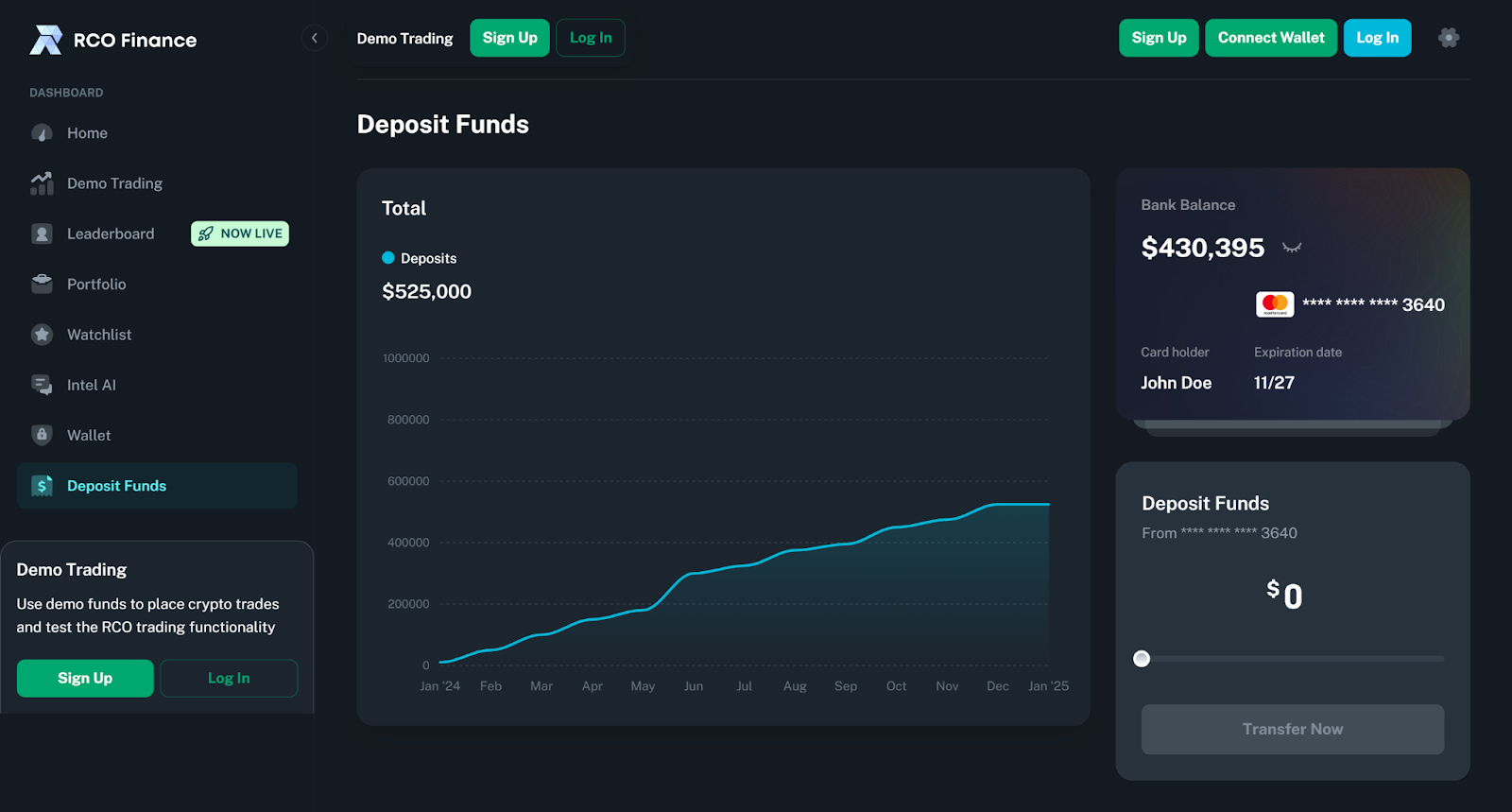This screenshot has height=812, width=1512.
Task: Click the Deposit Funds dollar icon
Action: click(42, 486)
